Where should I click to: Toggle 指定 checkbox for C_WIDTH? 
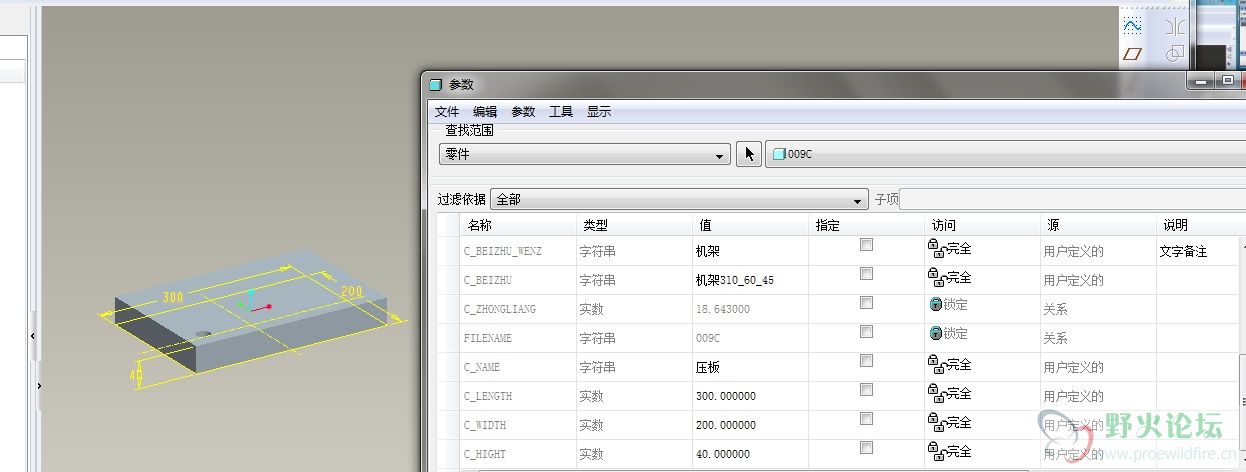[866, 418]
